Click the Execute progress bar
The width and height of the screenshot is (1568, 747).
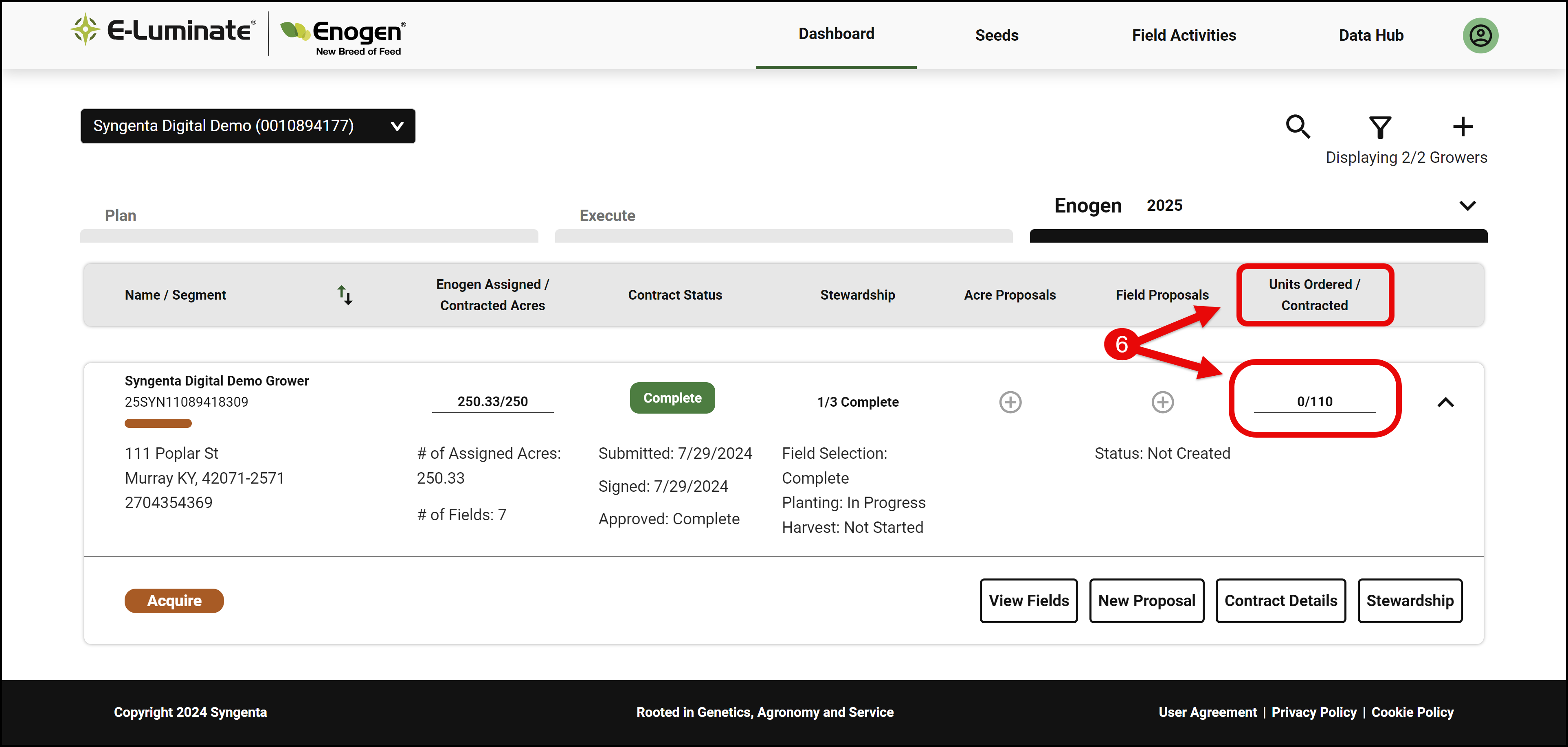tap(784, 236)
